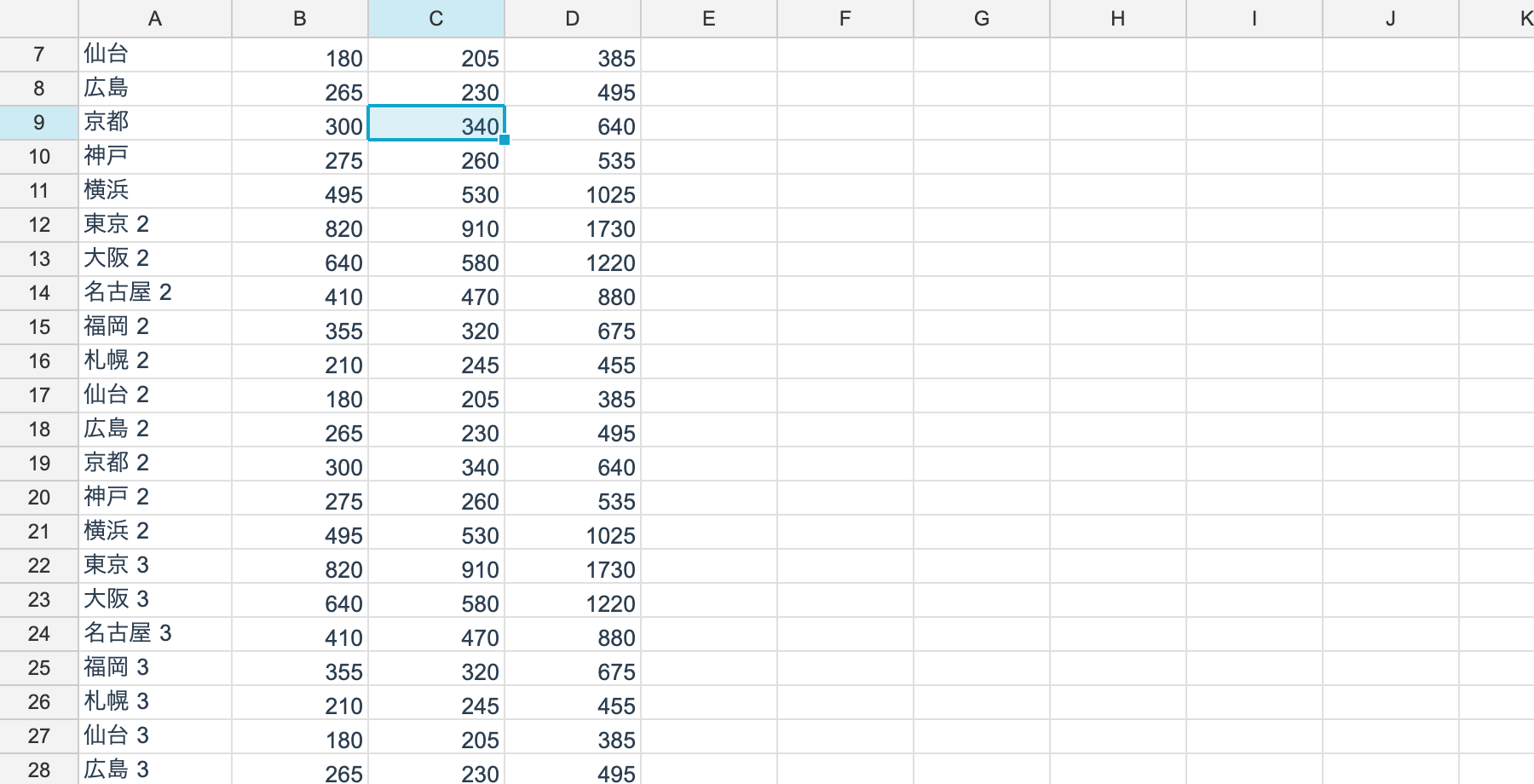Click cell containing 神戸 in row 10
Screen dimensions: 1534x784
pyautogui.click(x=155, y=157)
